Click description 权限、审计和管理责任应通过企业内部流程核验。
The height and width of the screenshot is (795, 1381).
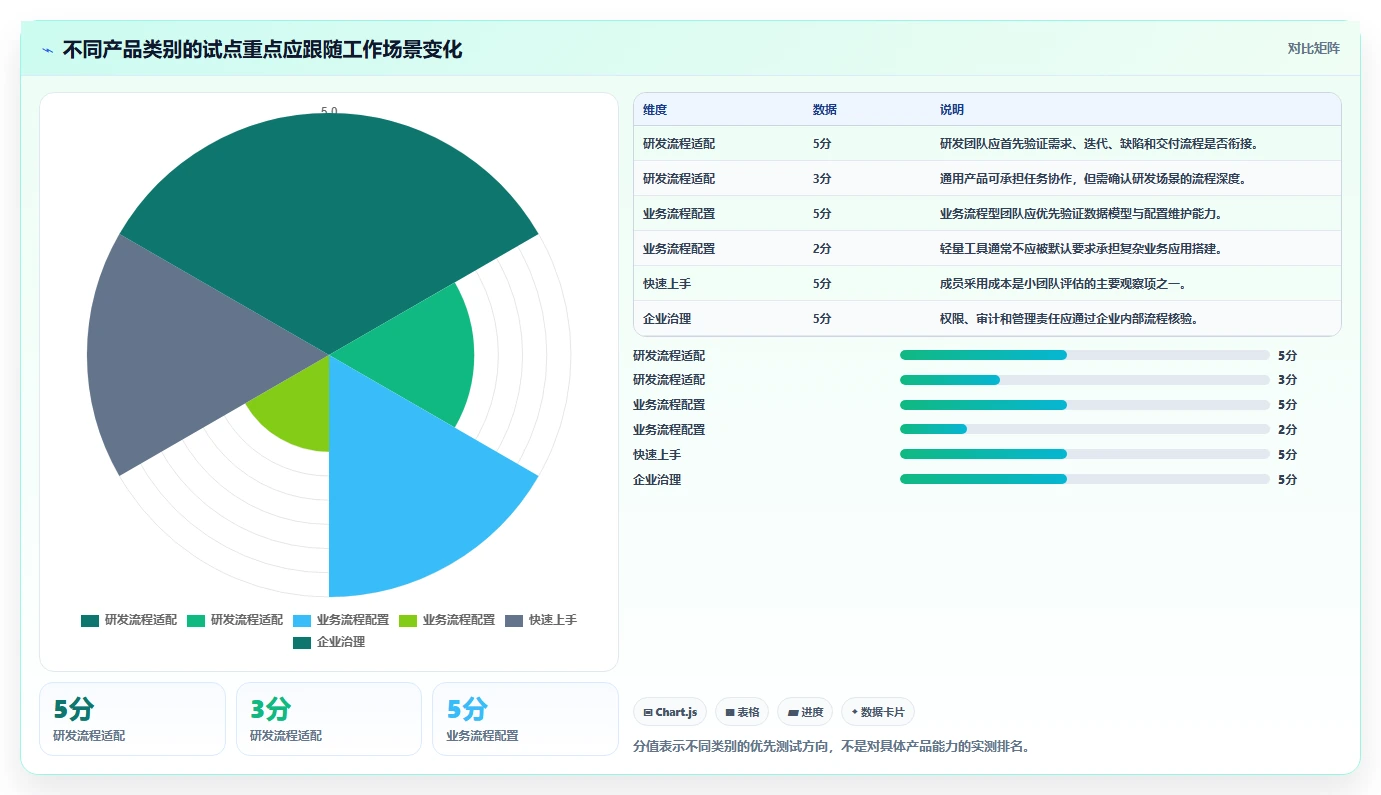coord(1069,319)
